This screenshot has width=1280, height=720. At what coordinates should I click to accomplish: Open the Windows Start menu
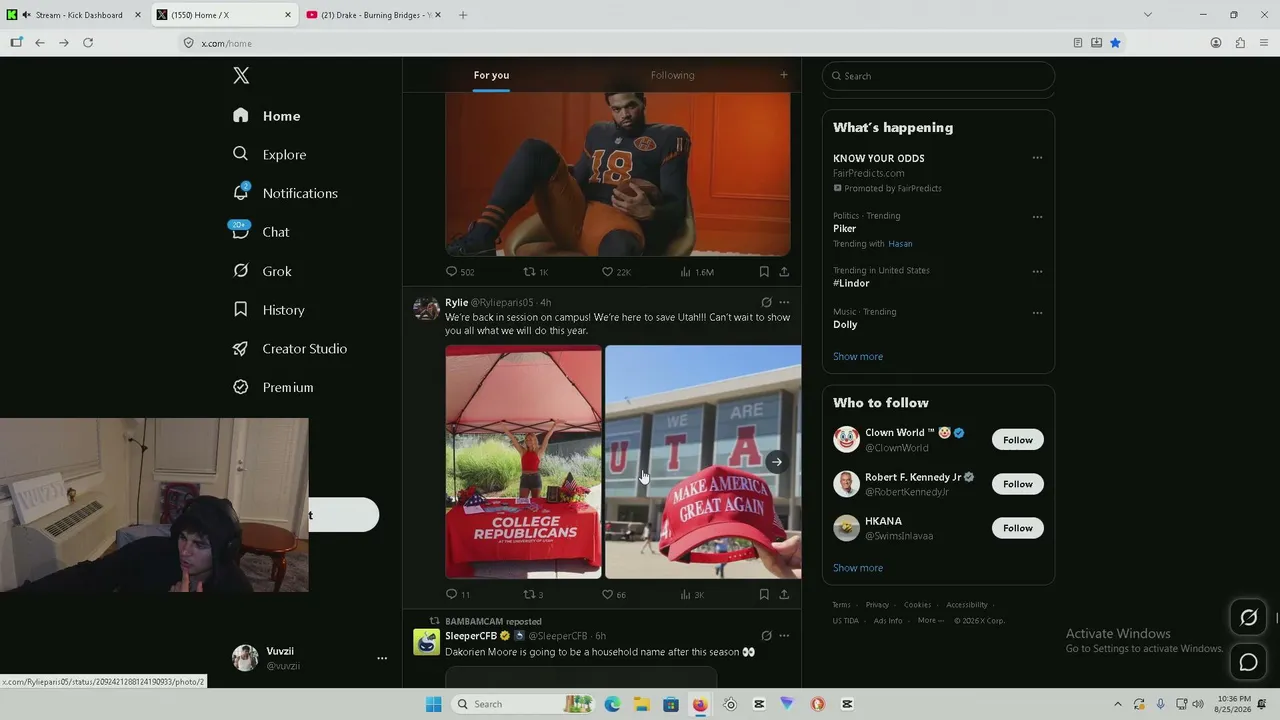click(x=433, y=704)
